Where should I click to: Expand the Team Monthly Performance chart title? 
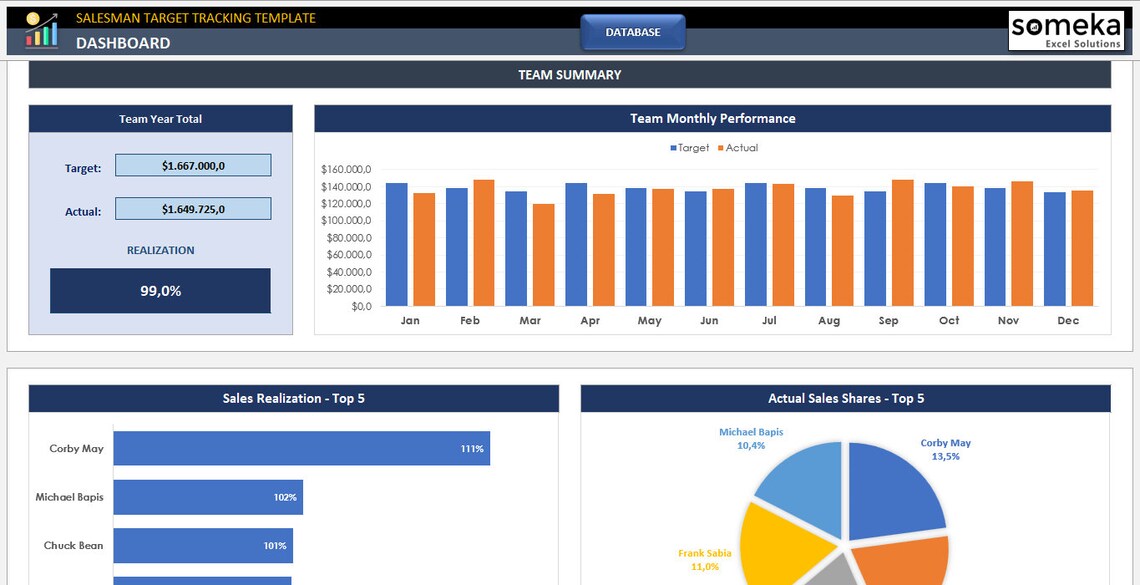[x=712, y=118]
